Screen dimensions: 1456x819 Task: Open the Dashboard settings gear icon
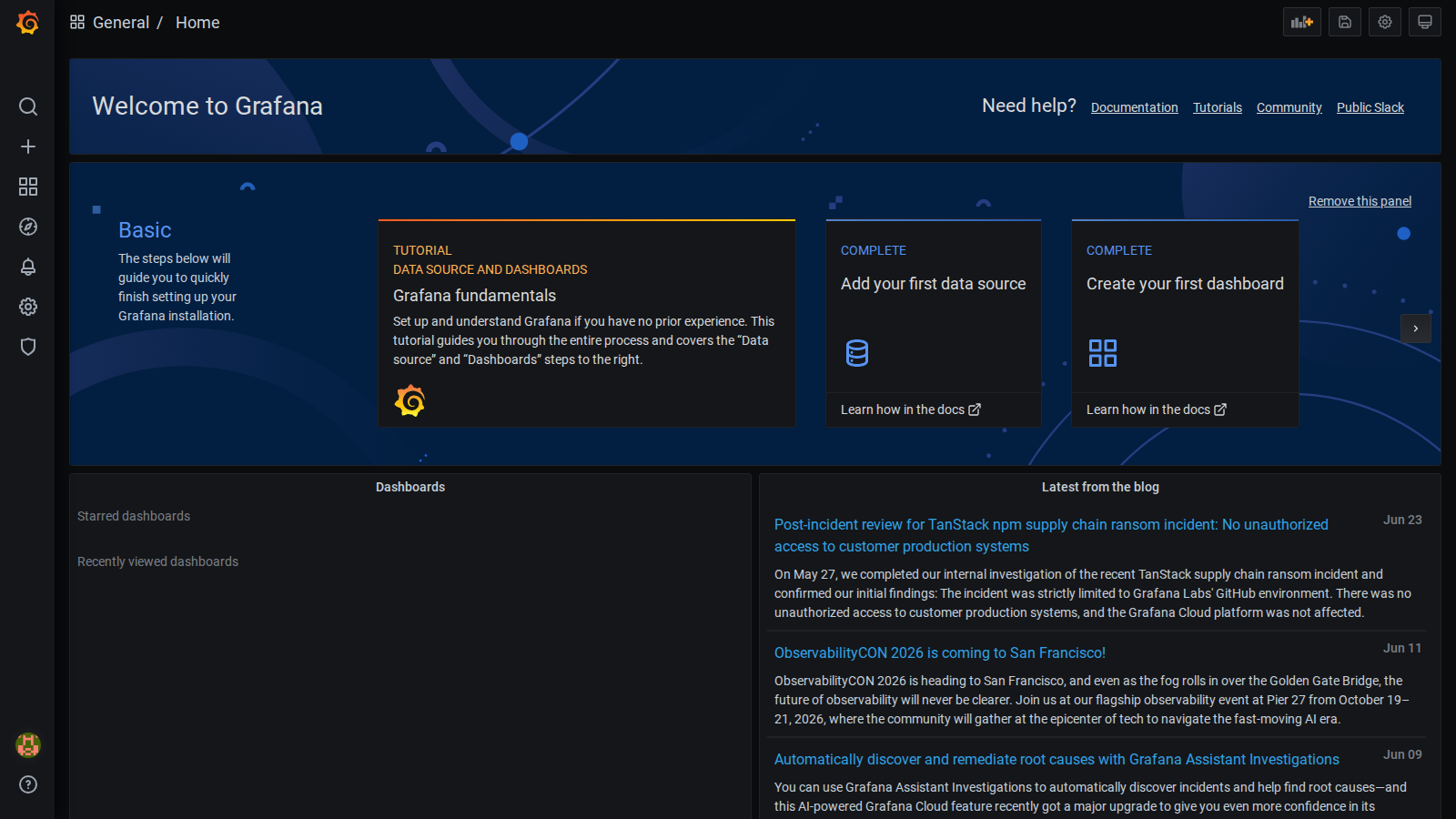tap(1385, 22)
